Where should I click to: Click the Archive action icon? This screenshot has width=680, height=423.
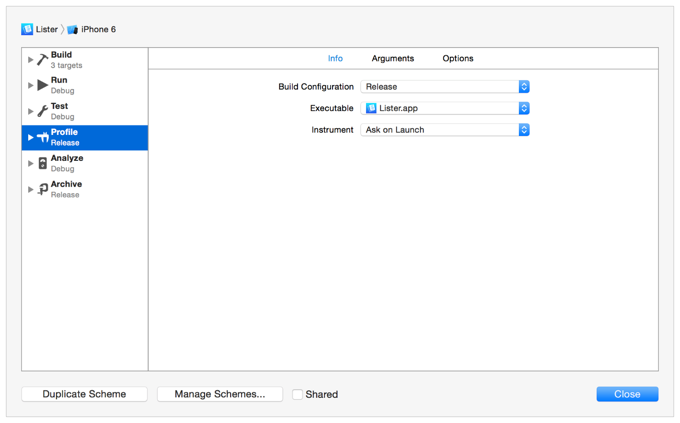pyautogui.click(x=42, y=189)
